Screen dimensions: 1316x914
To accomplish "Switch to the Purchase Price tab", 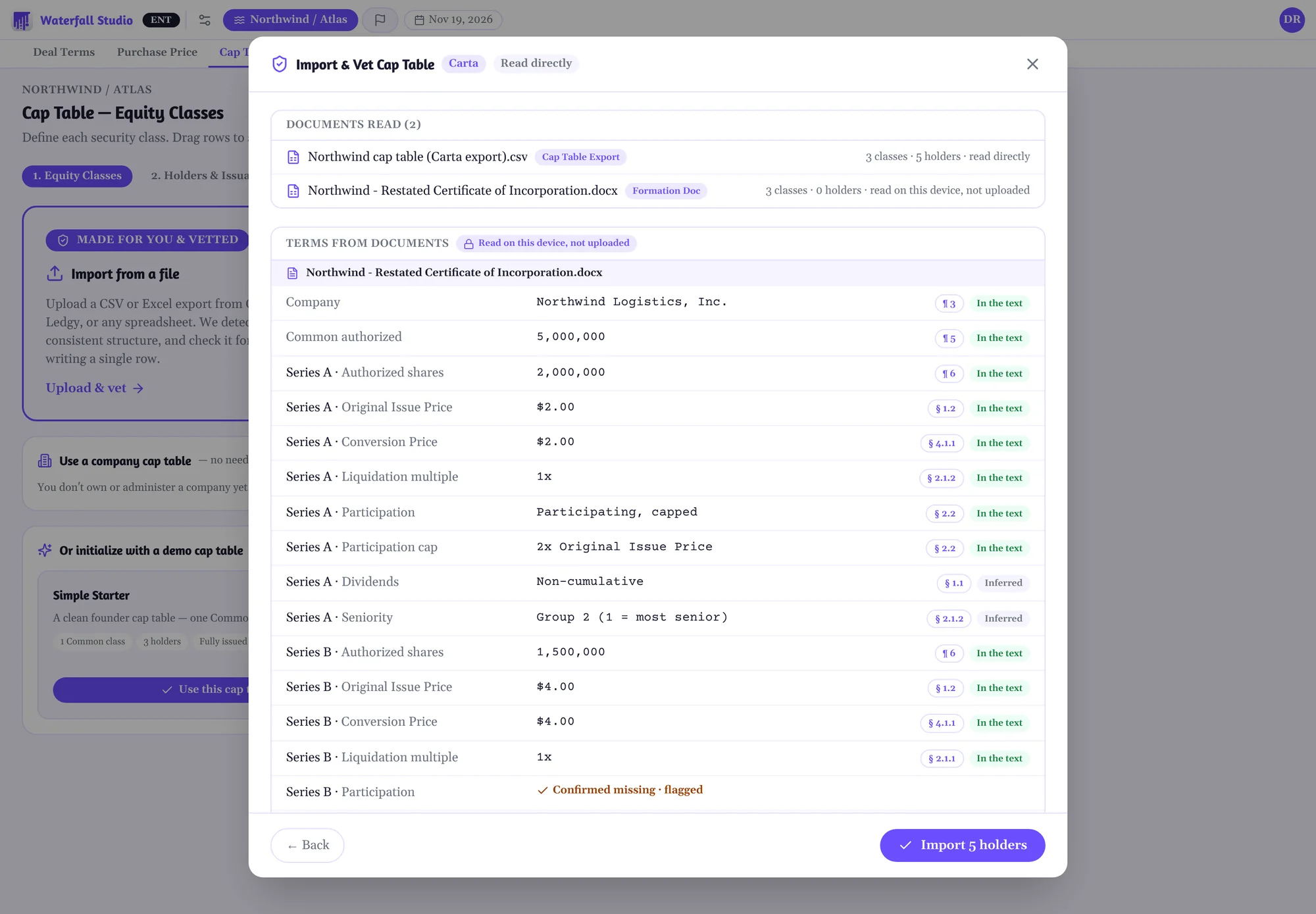I will click(x=157, y=52).
